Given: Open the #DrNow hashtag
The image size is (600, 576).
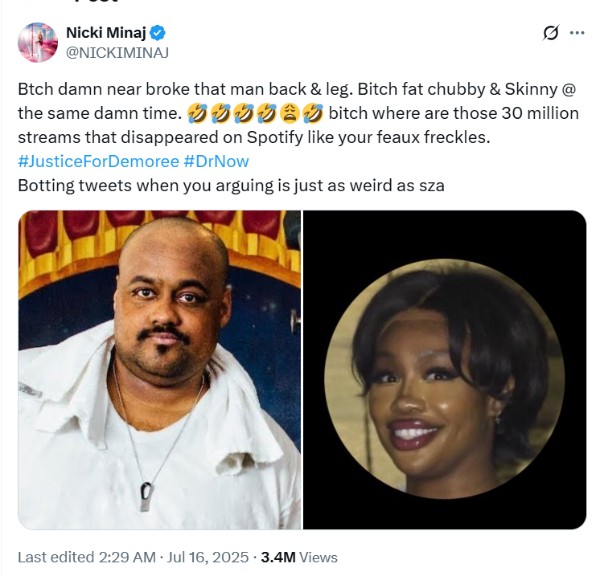Looking at the screenshot, I should [216, 161].
